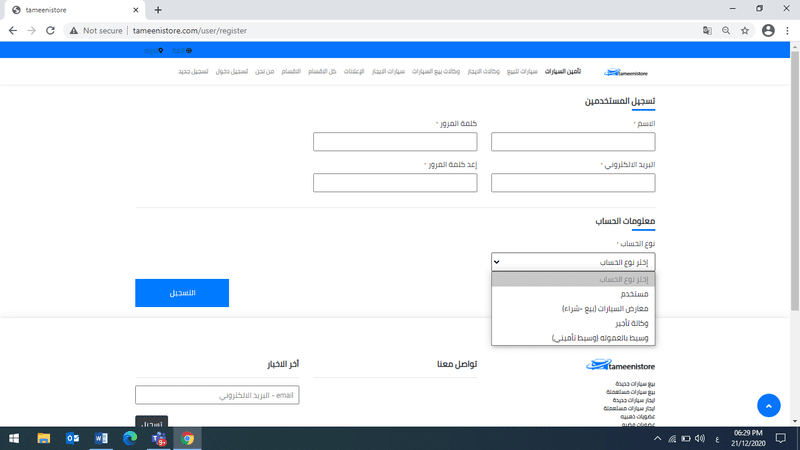Click the keyboard language indicator in tray
This screenshot has width=800, height=450.
click(x=717, y=439)
